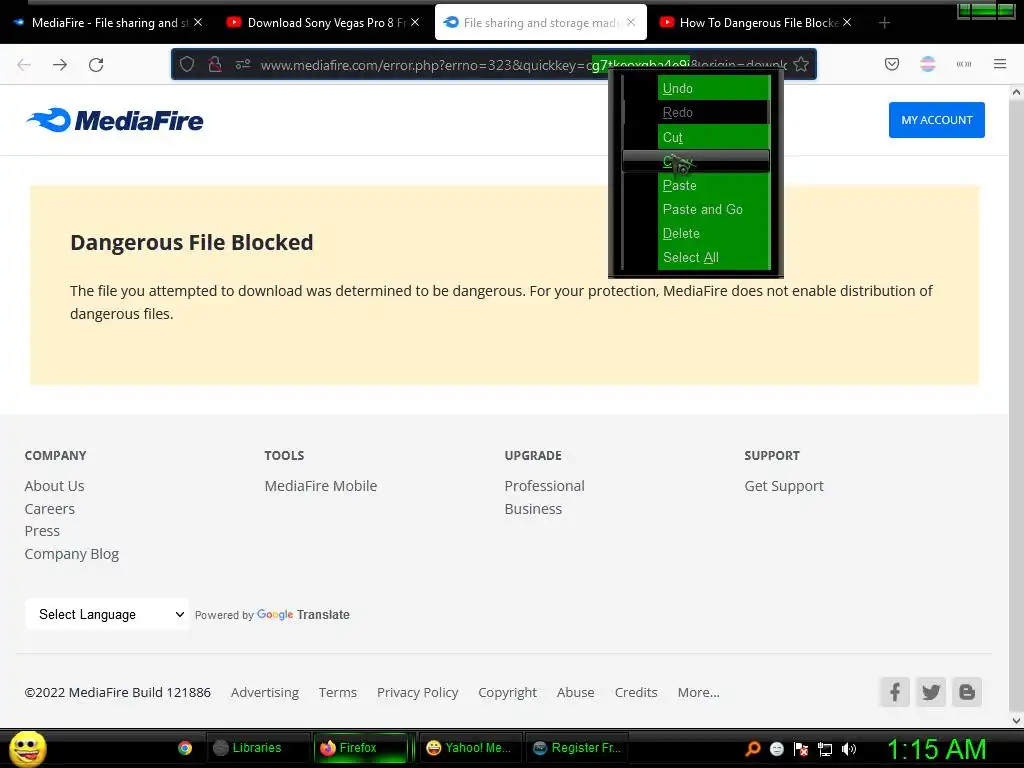Reload the current MediaFire page
The width and height of the screenshot is (1024, 768).
coord(96,65)
